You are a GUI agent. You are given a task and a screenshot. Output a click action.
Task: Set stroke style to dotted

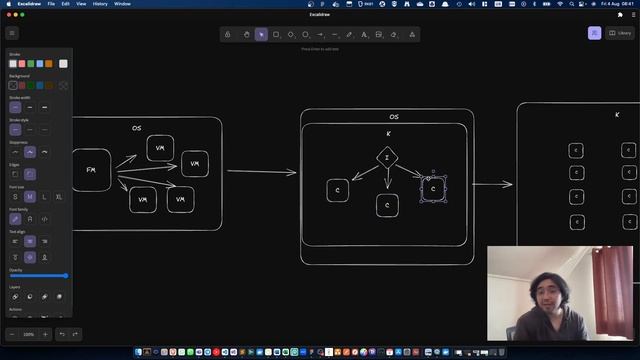click(44, 130)
